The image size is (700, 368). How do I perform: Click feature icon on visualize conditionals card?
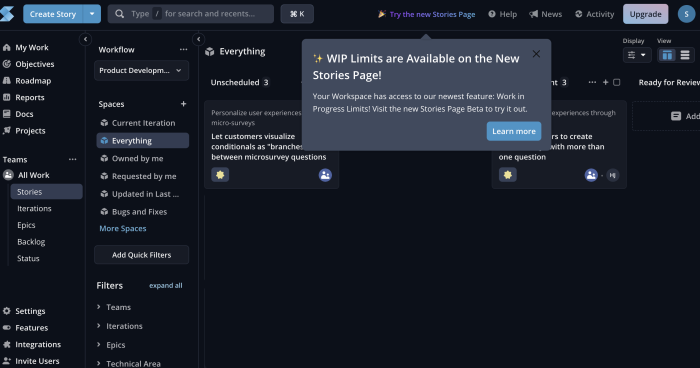point(220,175)
